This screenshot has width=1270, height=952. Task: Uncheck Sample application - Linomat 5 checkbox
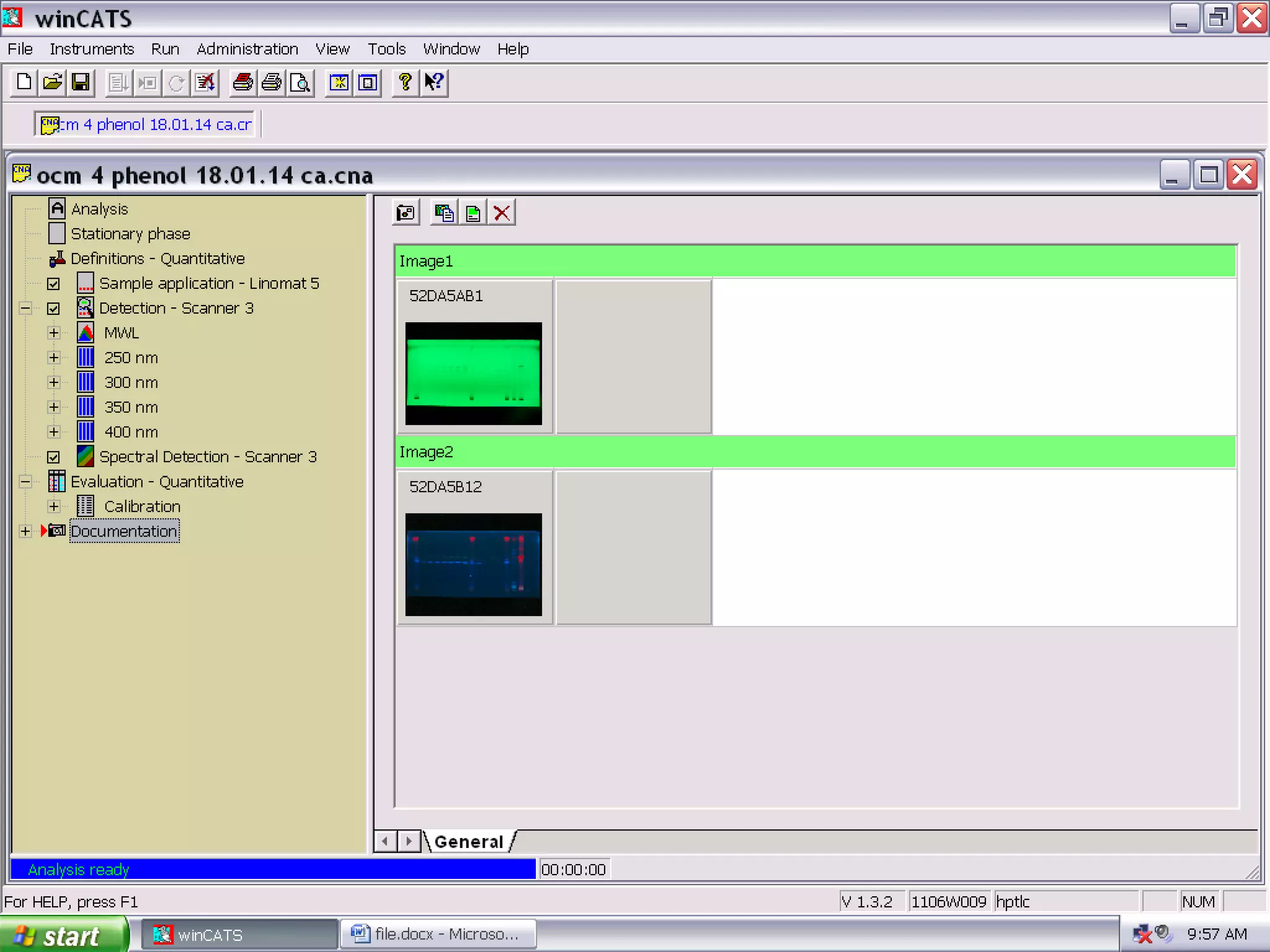click(54, 284)
